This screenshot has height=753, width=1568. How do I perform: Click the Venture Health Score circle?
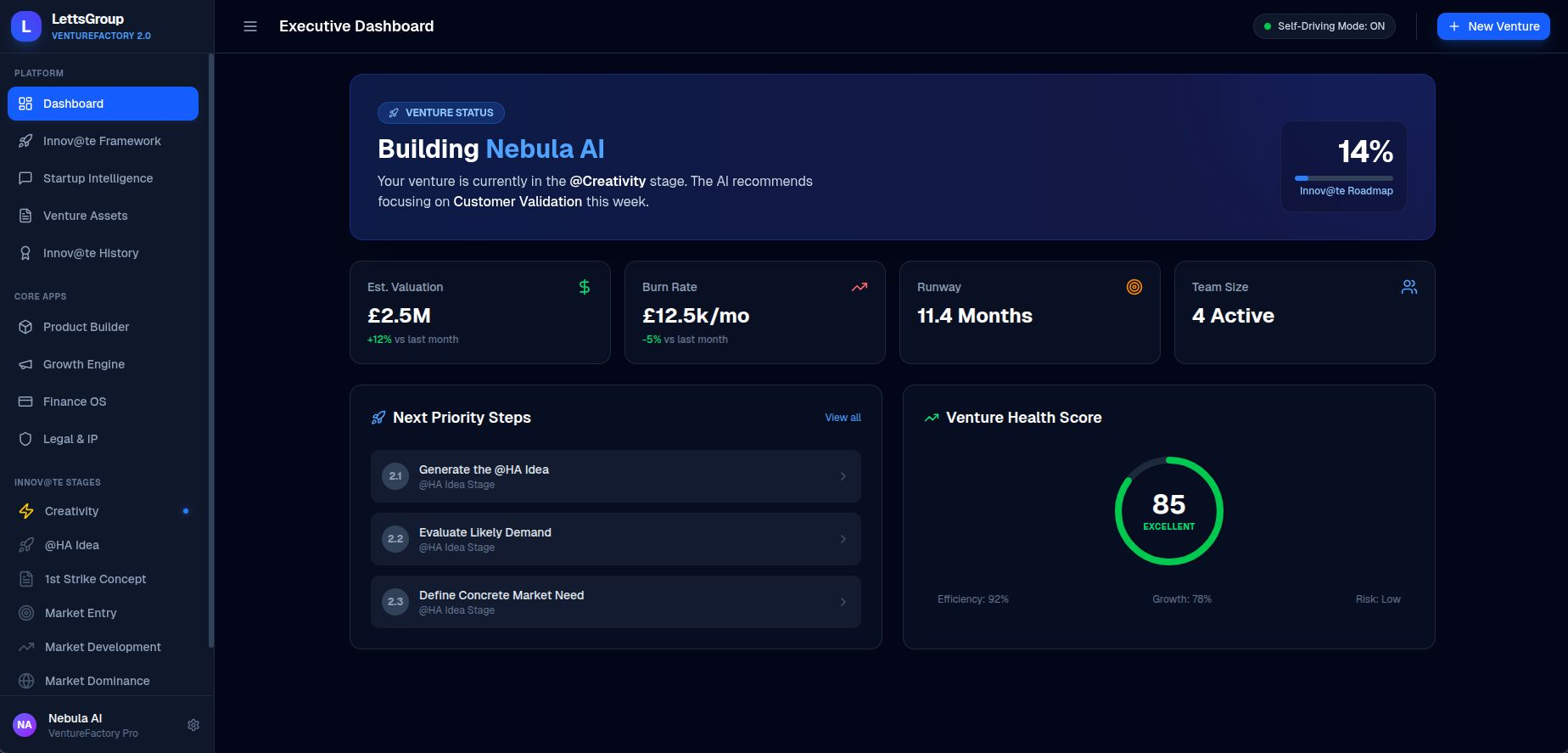point(1168,511)
